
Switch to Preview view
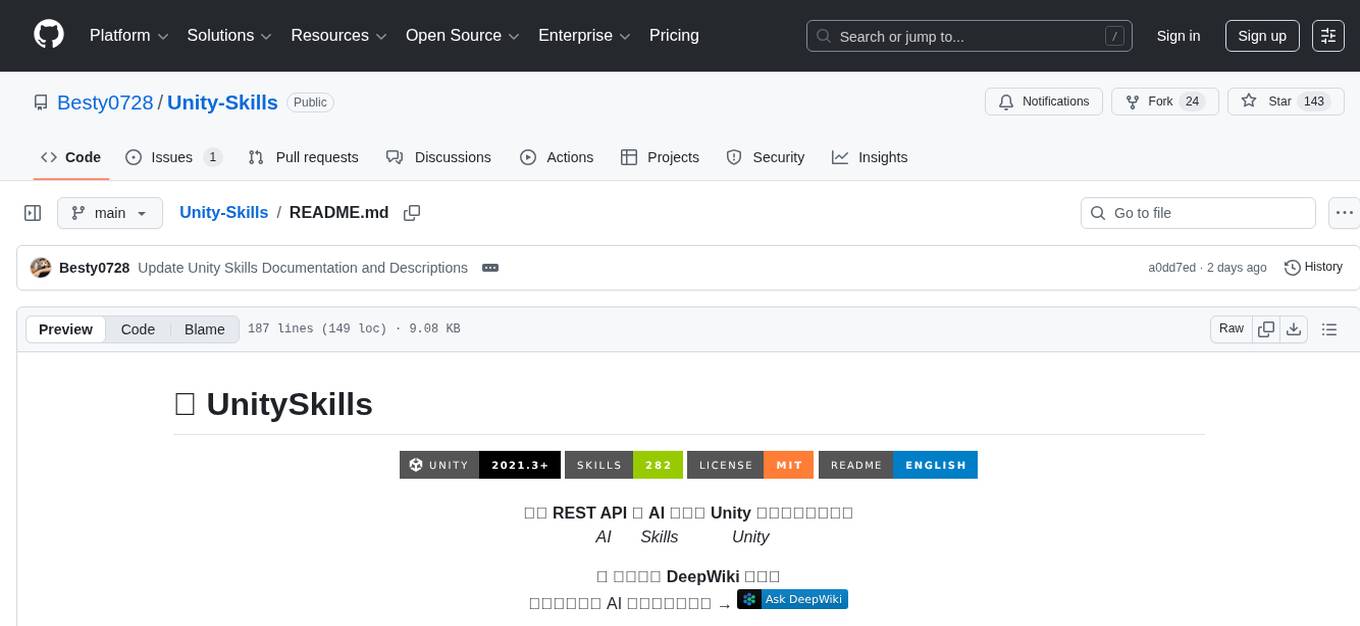click(x=66, y=329)
